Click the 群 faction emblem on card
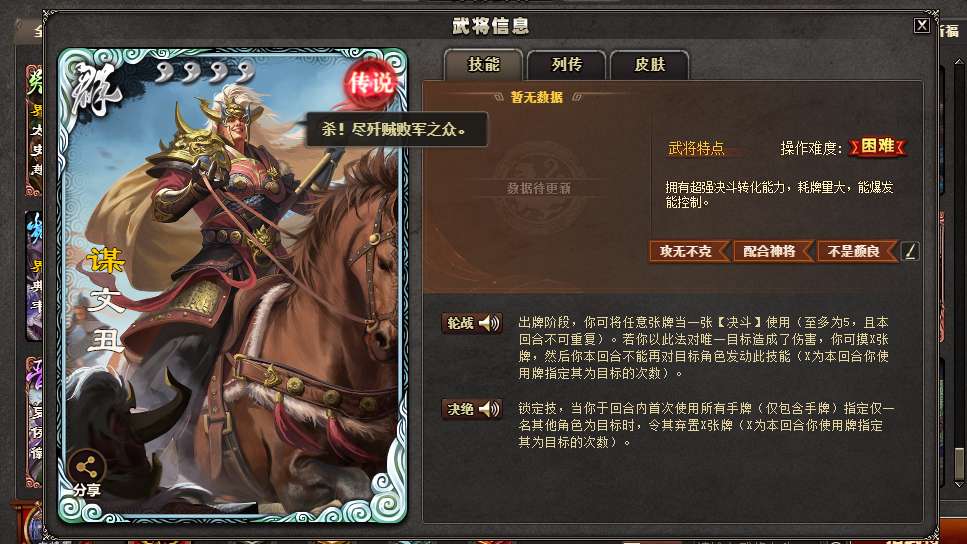 [x=94, y=88]
